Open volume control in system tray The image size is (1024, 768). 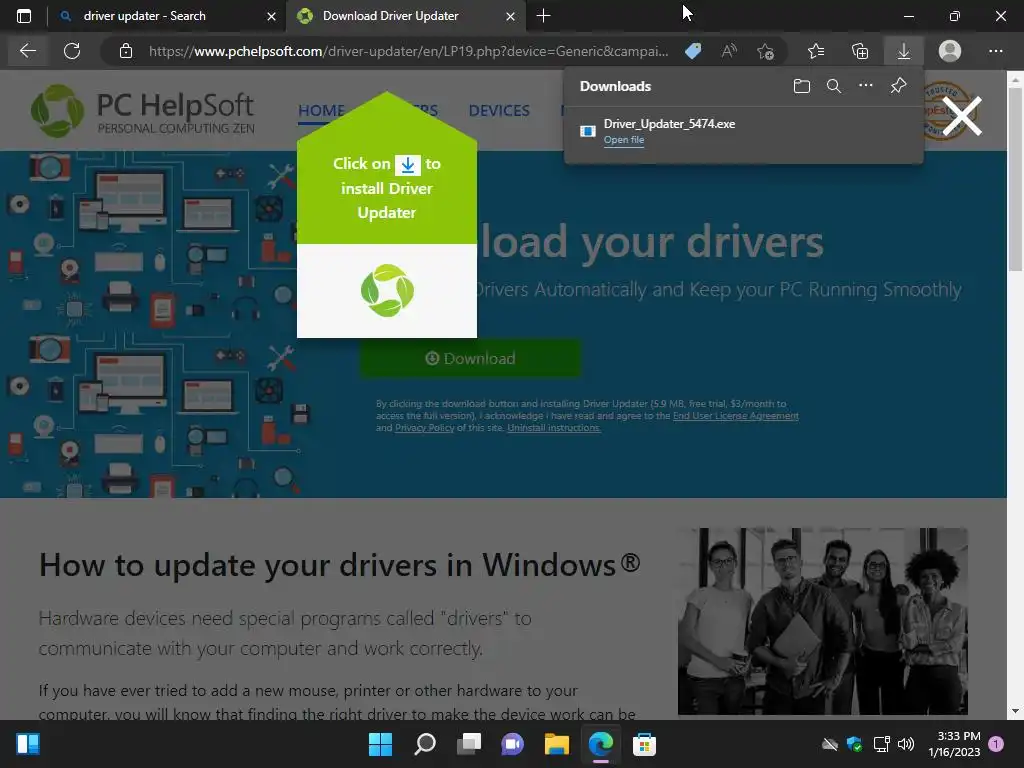906,744
